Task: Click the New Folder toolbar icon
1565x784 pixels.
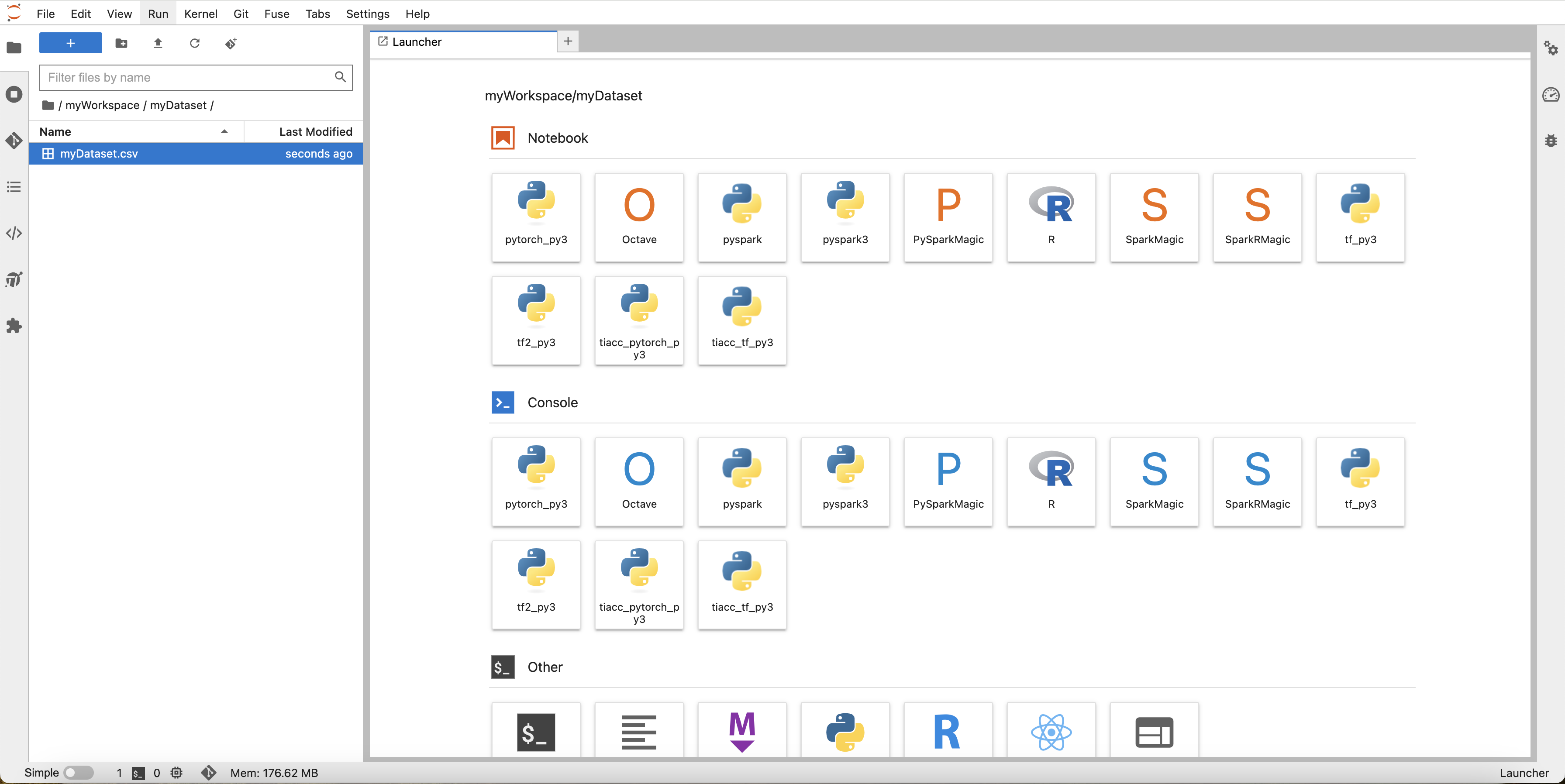Action: click(121, 43)
